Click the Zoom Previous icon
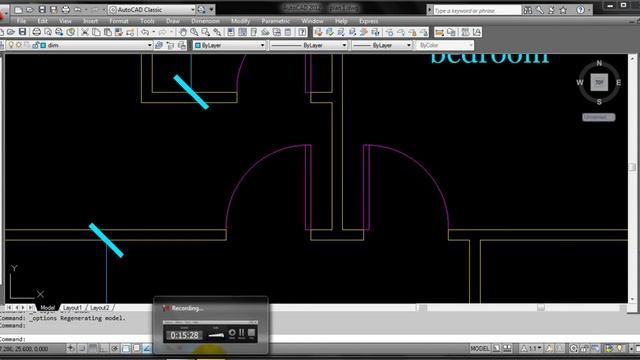640x360 pixels. click(x=217, y=32)
